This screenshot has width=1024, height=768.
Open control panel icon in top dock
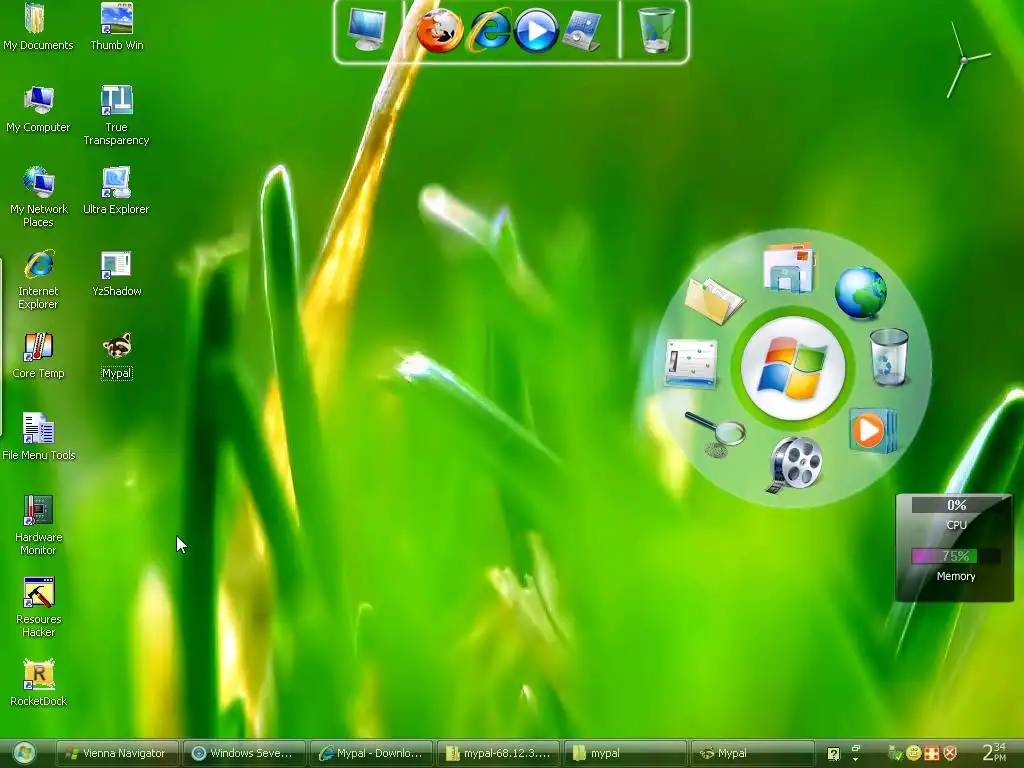pos(583,30)
